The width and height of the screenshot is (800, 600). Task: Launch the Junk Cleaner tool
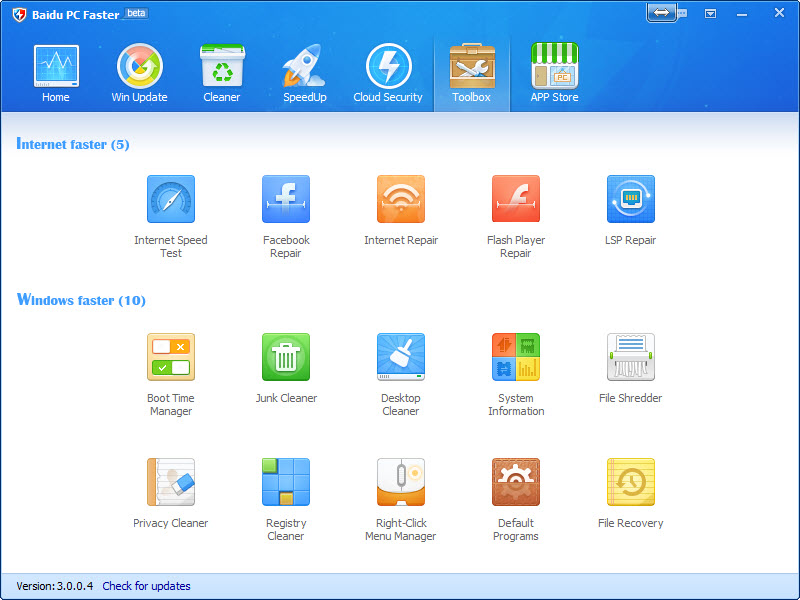[286, 357]
